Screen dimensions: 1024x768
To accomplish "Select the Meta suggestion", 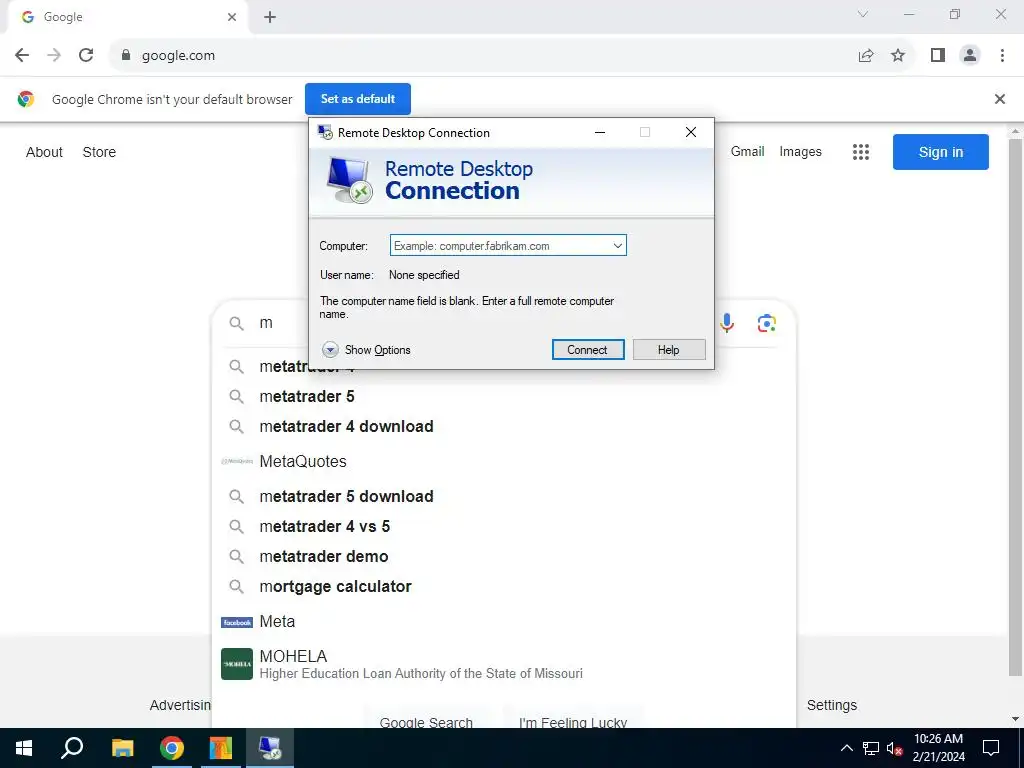I will (504, 622).
